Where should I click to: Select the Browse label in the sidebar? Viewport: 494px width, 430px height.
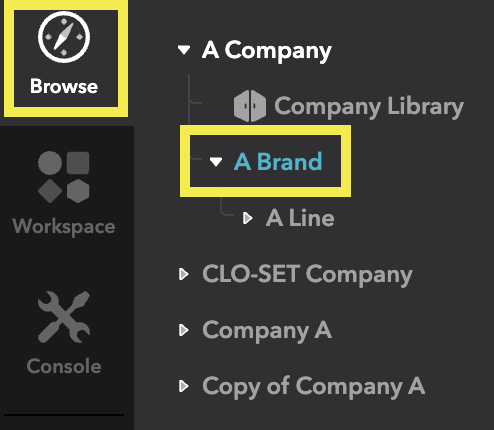point(64,86)
